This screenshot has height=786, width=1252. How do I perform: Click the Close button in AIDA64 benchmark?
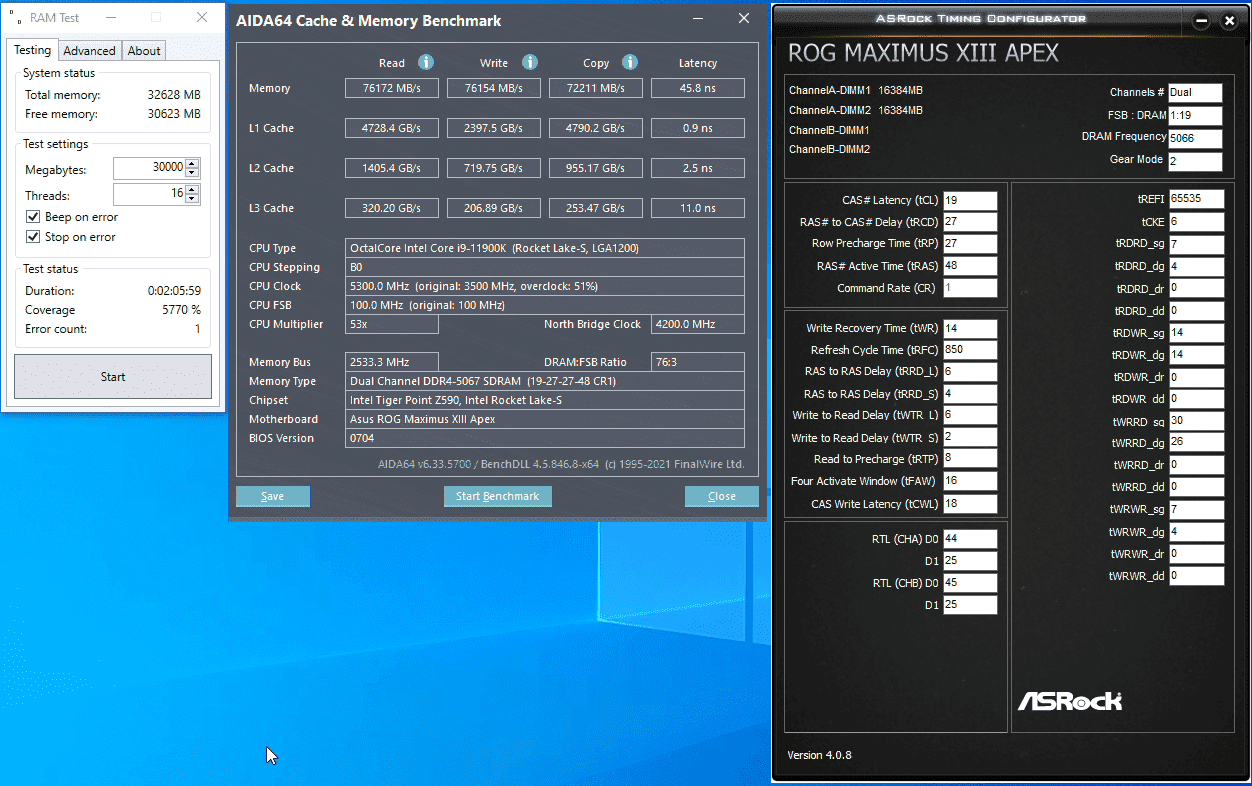pos(722,496)
